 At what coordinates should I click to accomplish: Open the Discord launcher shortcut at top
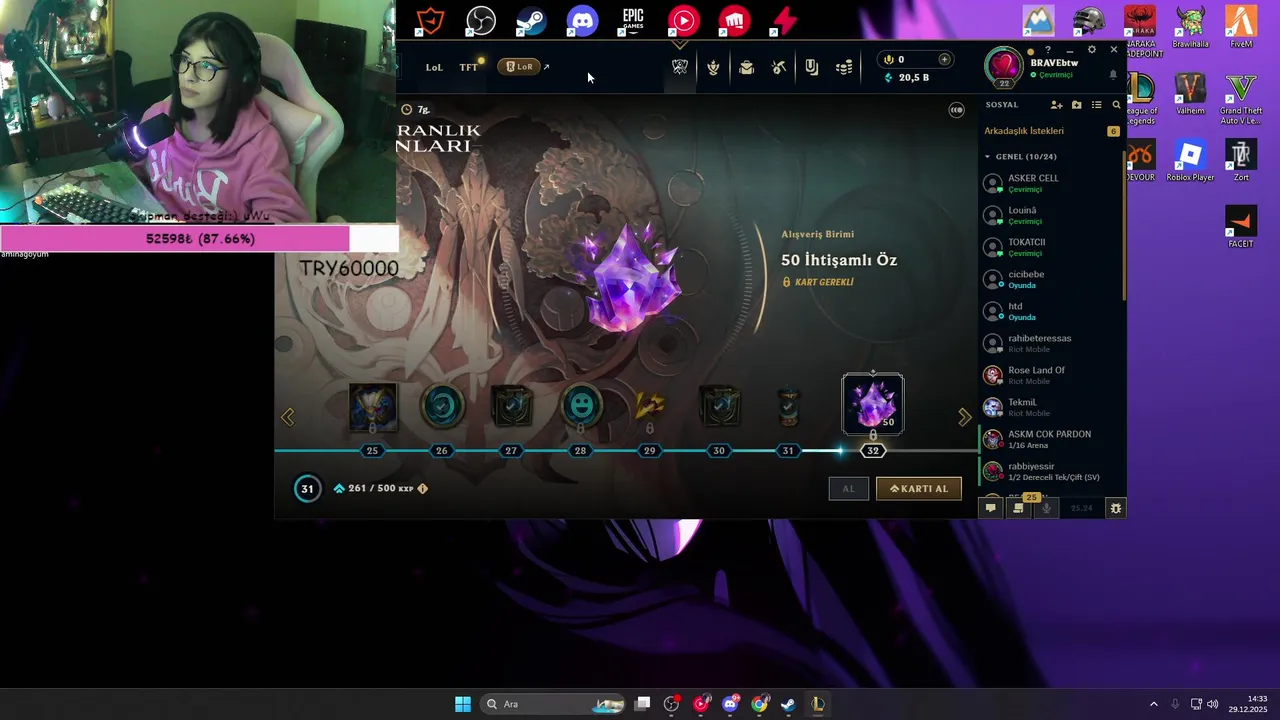click(x=582, y=20)
